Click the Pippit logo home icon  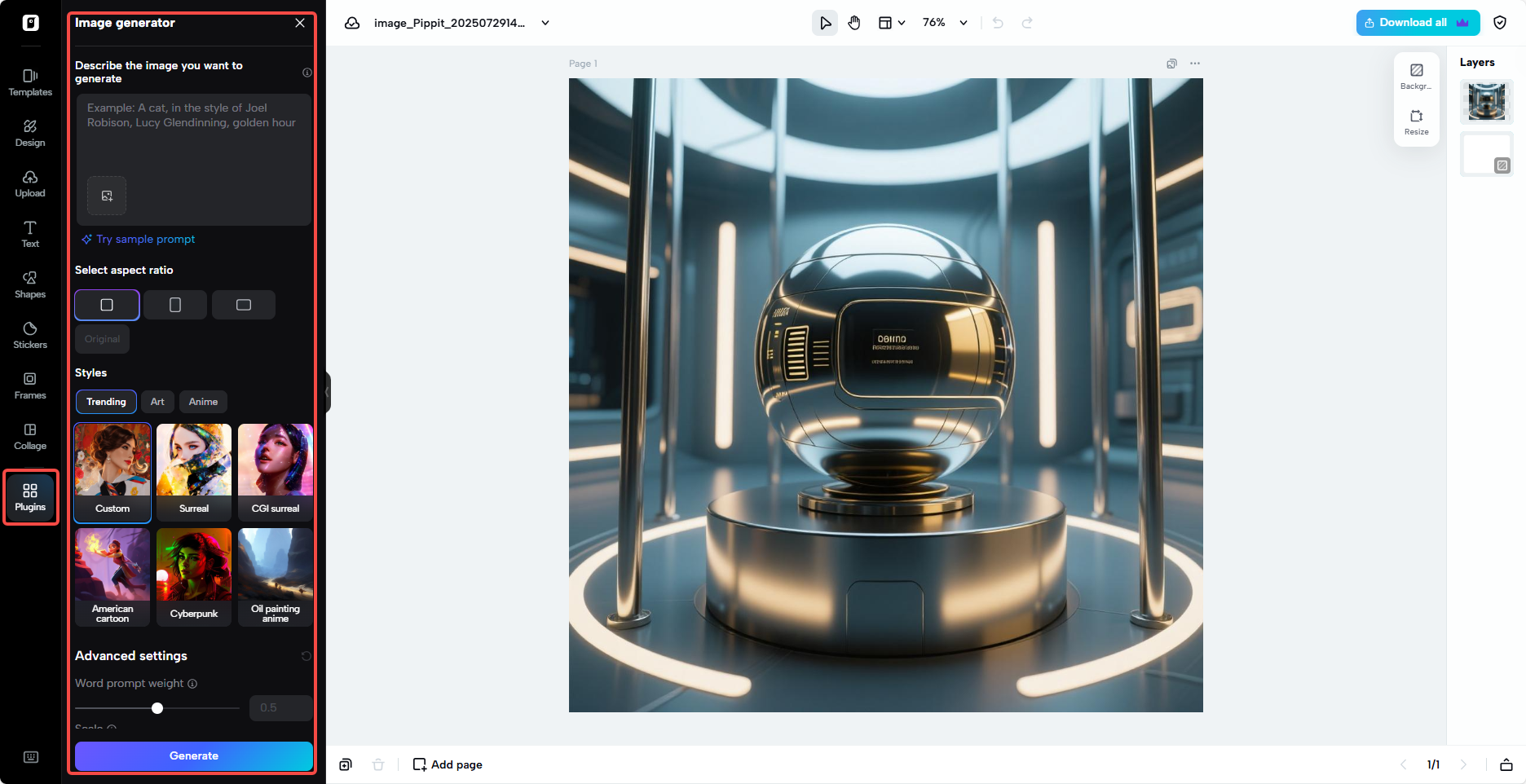30,23
